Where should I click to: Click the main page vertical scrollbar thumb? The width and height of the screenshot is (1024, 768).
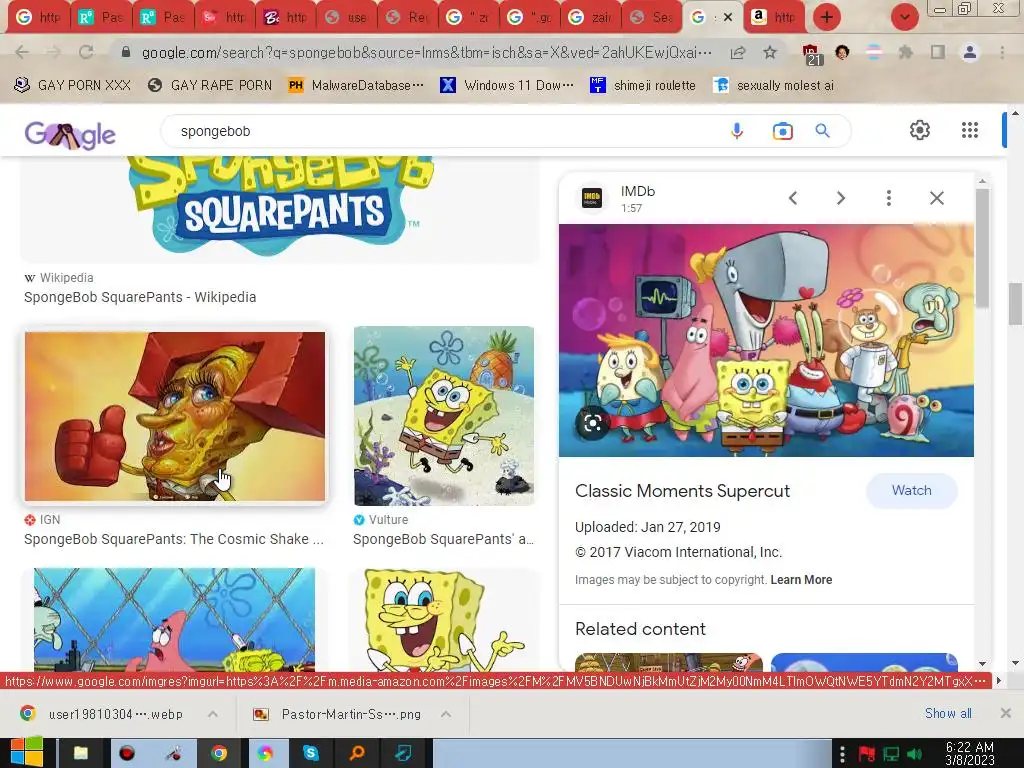[x=1015, y=304]
